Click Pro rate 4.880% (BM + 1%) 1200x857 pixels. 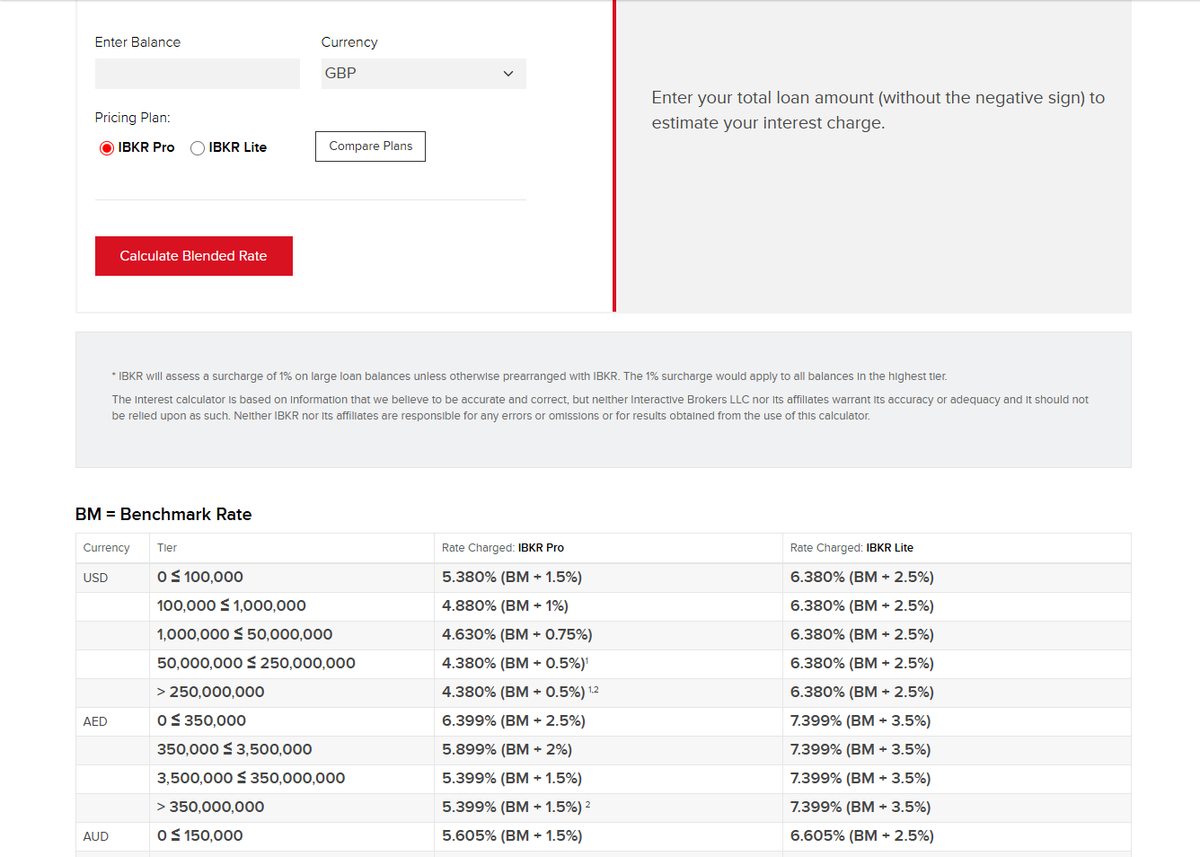click(x=505, y=606)
